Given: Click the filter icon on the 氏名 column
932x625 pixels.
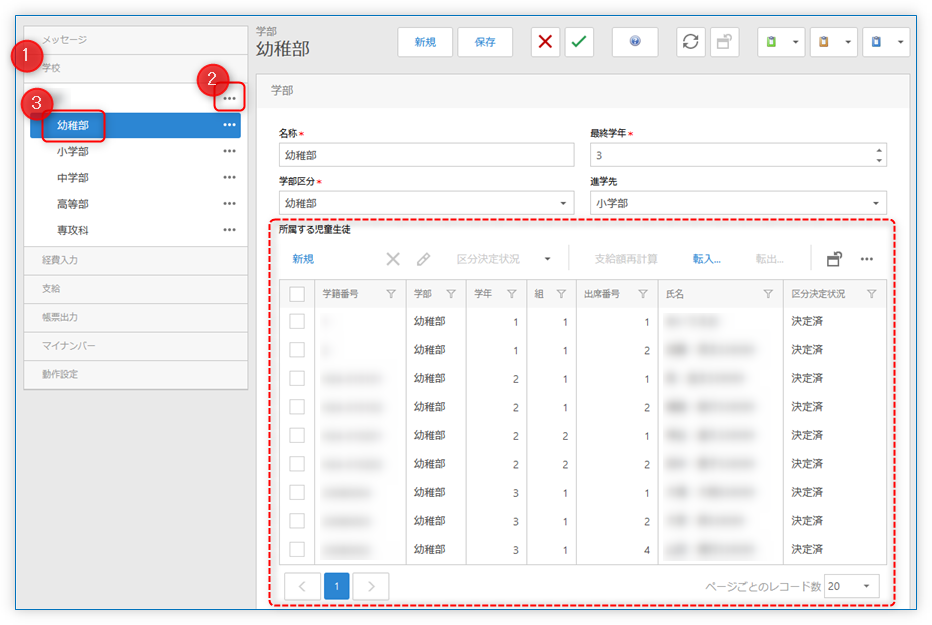Looking at the screenshot, I should click(768, 293).
